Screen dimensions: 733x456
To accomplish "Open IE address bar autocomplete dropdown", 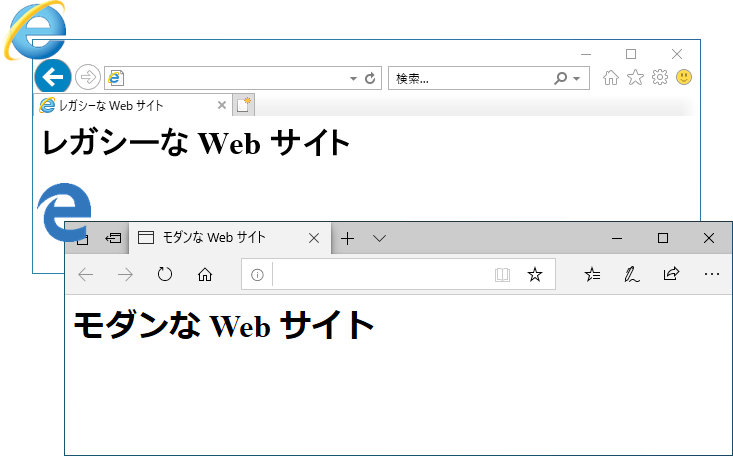I will point(353,79).
